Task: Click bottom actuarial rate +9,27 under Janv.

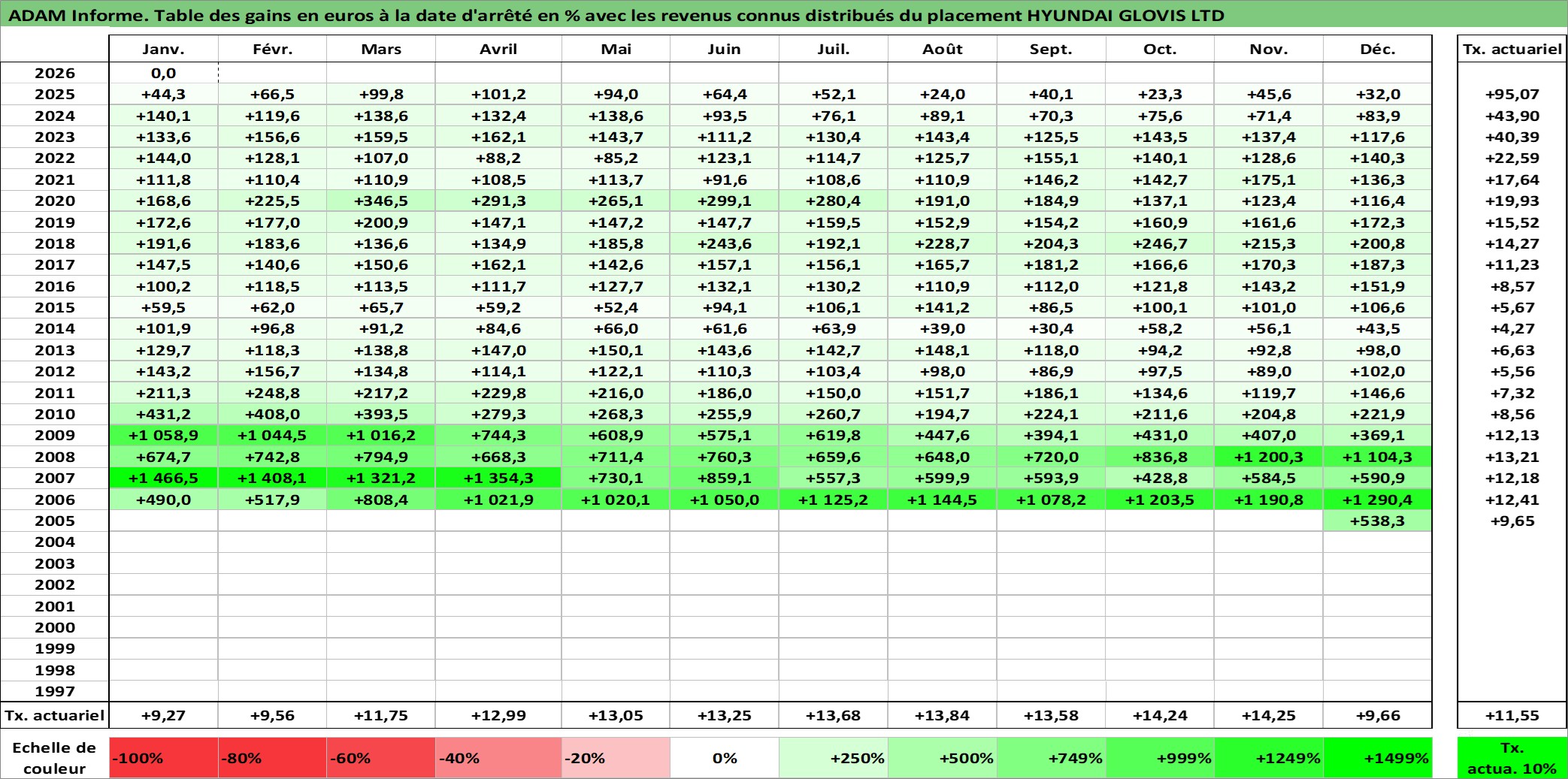Action: (164, 715)
